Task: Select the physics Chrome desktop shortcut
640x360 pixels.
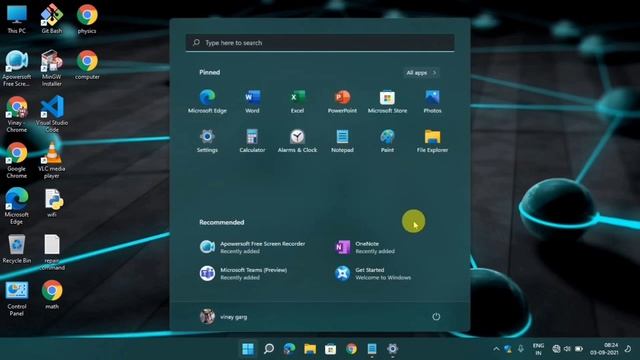Action: (x=87, y=19)
